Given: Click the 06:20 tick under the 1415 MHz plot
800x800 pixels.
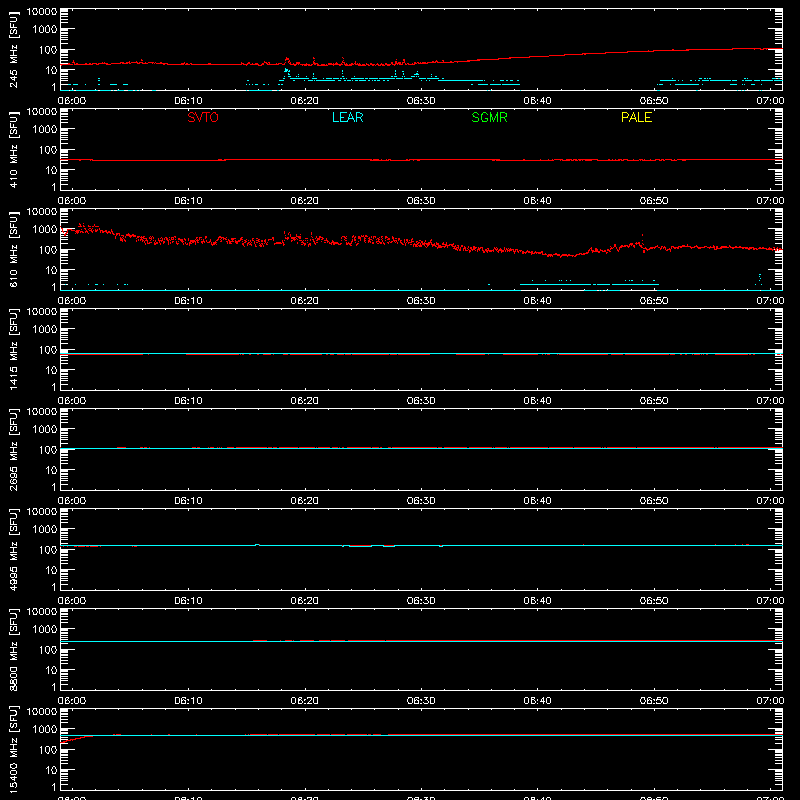Looking at the screenshot, I should pyautogui.click(x=305, y=401).
